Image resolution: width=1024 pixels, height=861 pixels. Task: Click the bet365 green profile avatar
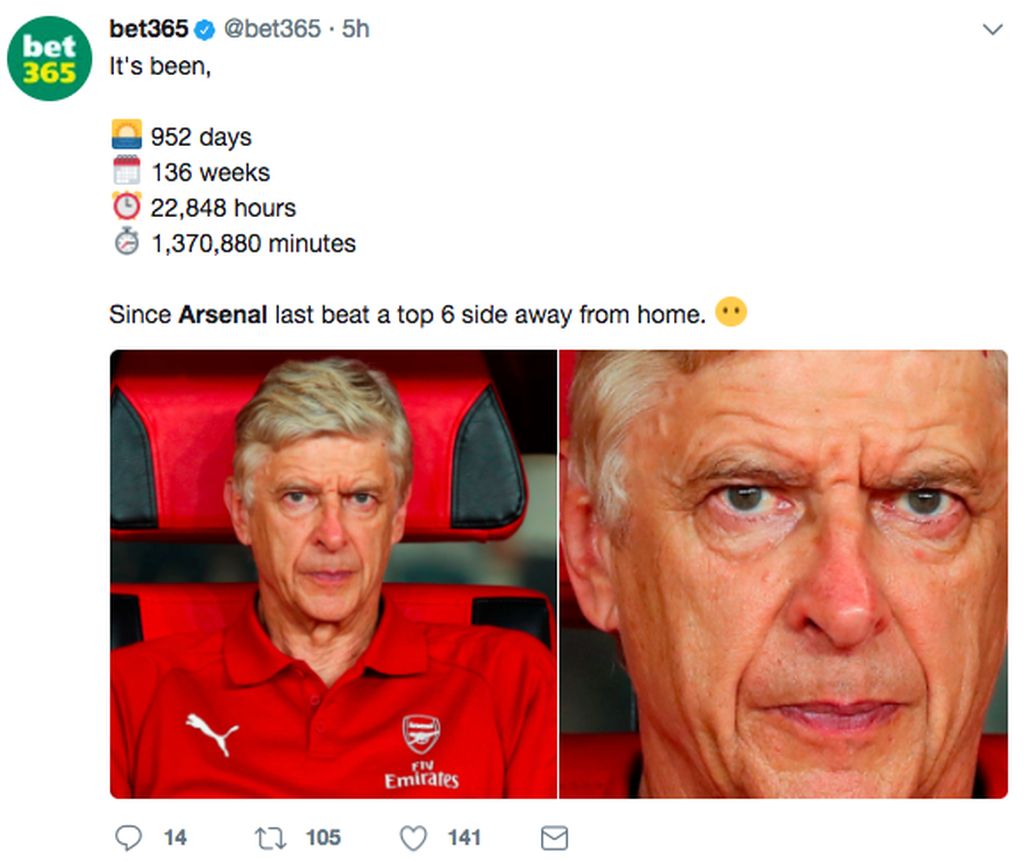[49, 58]
